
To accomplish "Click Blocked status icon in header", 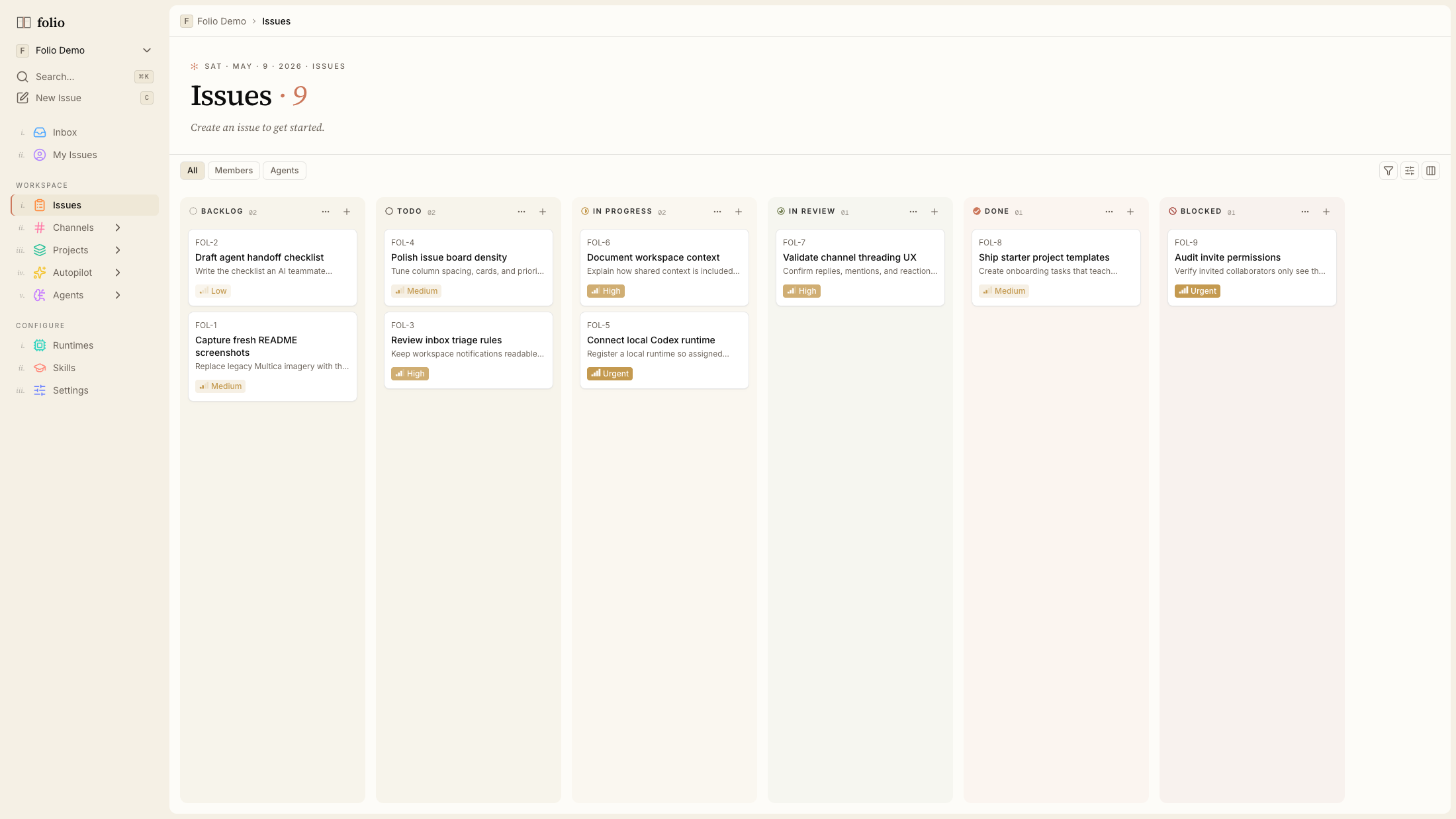I will pyautogui.click(x=1173, y=212).
